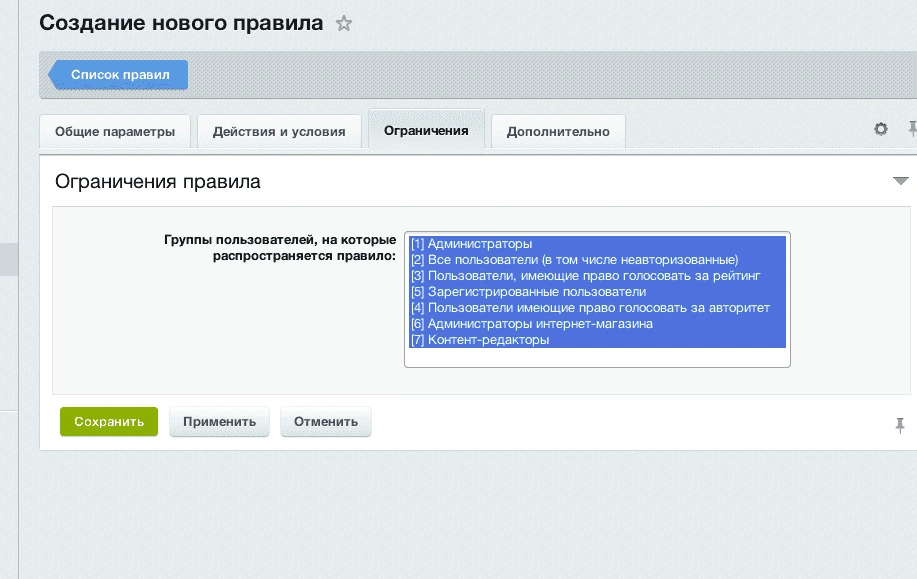Click the Применить button
Viewport: 917px width, 579px height.
[x=219, y=422]
